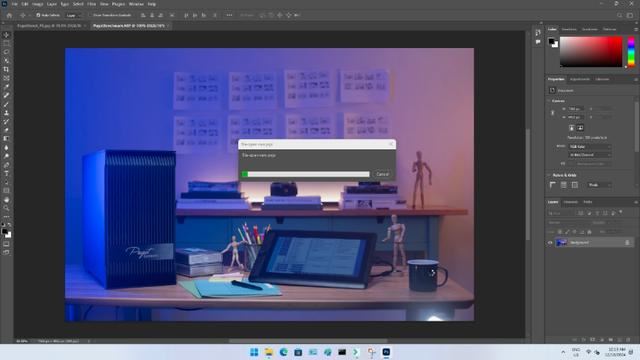
Task: Open the Layer dropdown in options bar
Action: click(73, 15)
